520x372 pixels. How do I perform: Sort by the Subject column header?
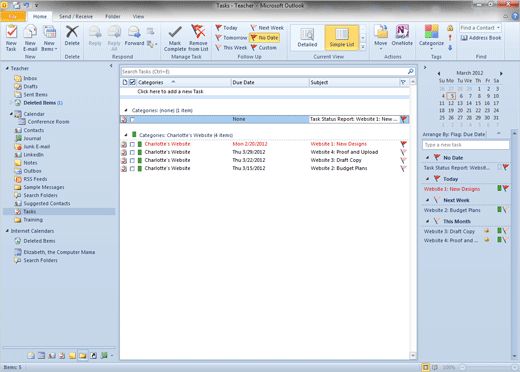[354, 82]
